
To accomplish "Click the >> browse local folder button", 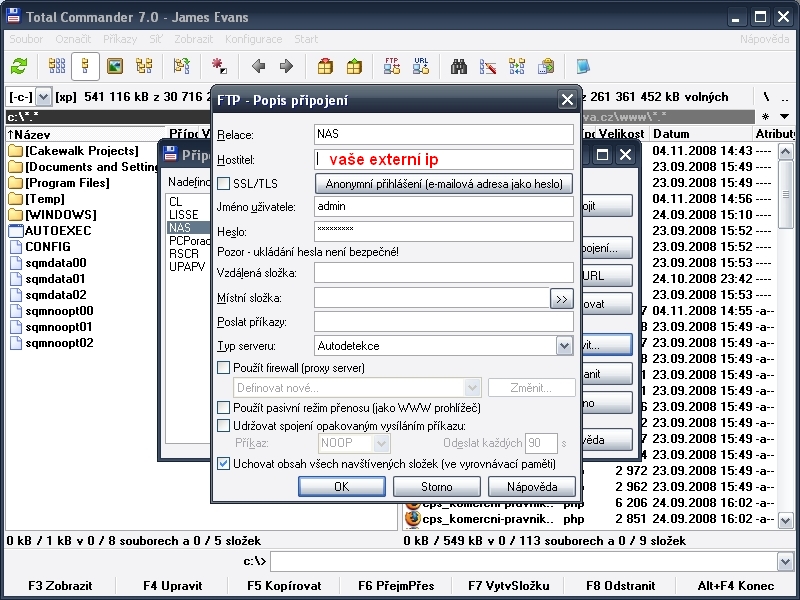I will click(x=562, y=299).
